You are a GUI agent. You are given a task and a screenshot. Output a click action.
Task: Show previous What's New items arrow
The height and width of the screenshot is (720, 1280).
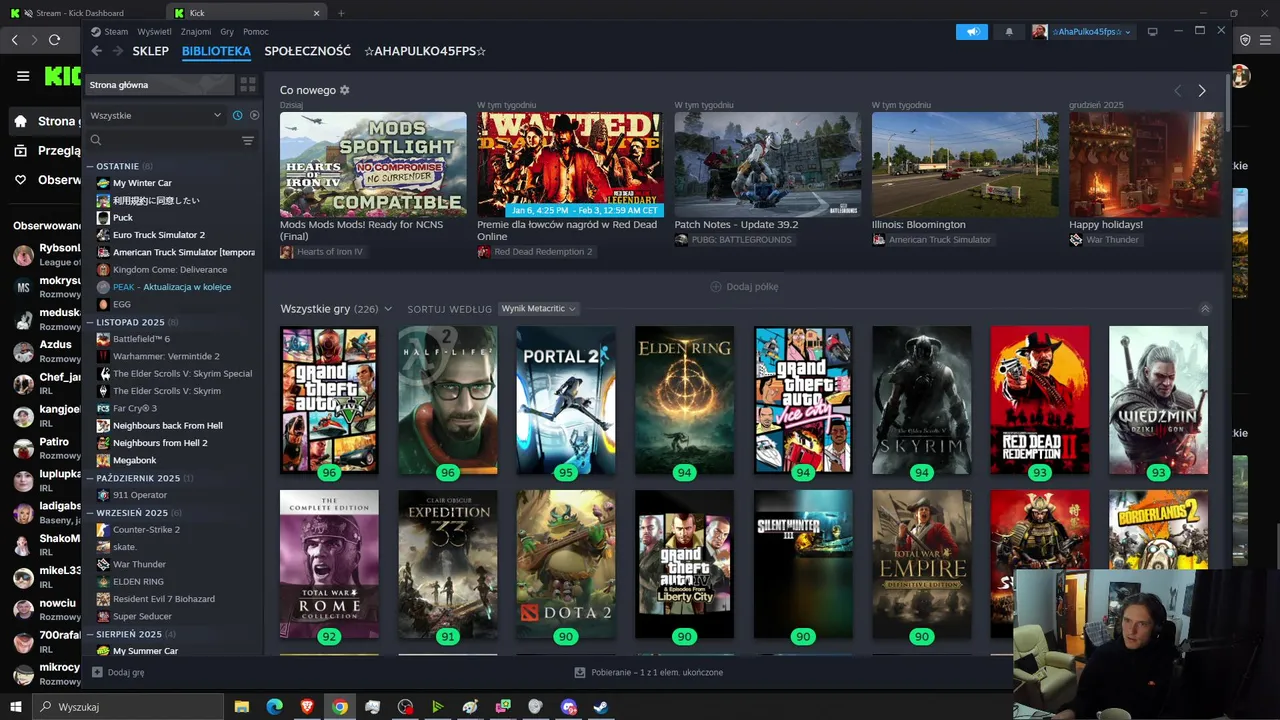tap(1177, 91)
